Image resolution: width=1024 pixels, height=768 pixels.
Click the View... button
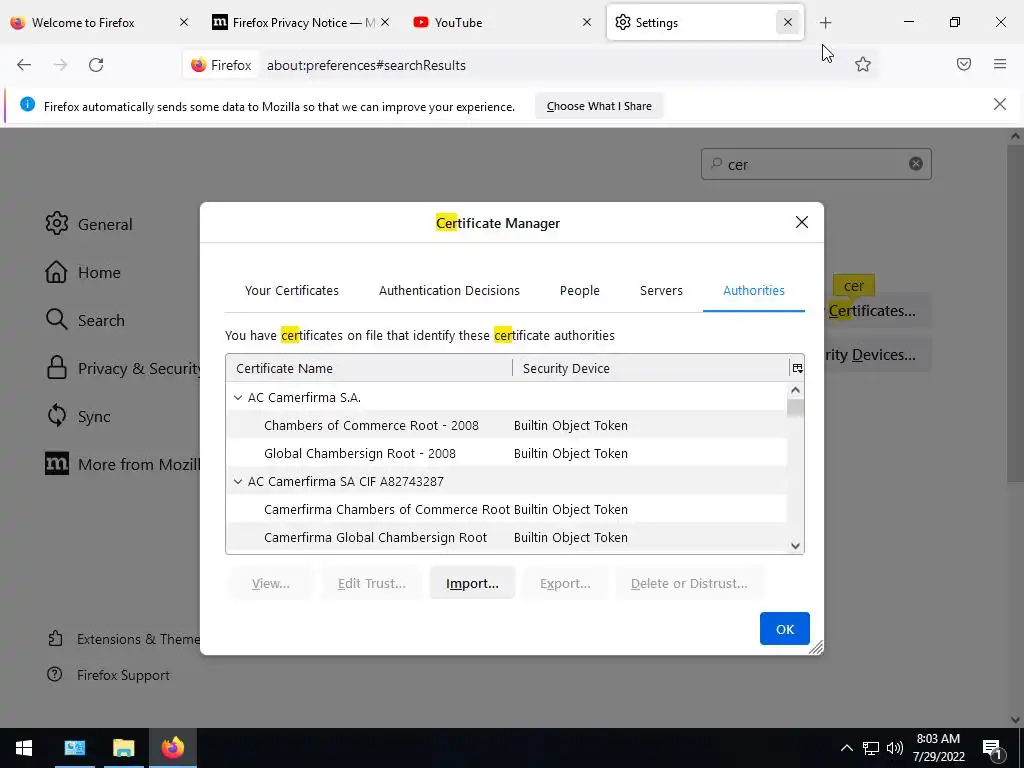point(270,583)
